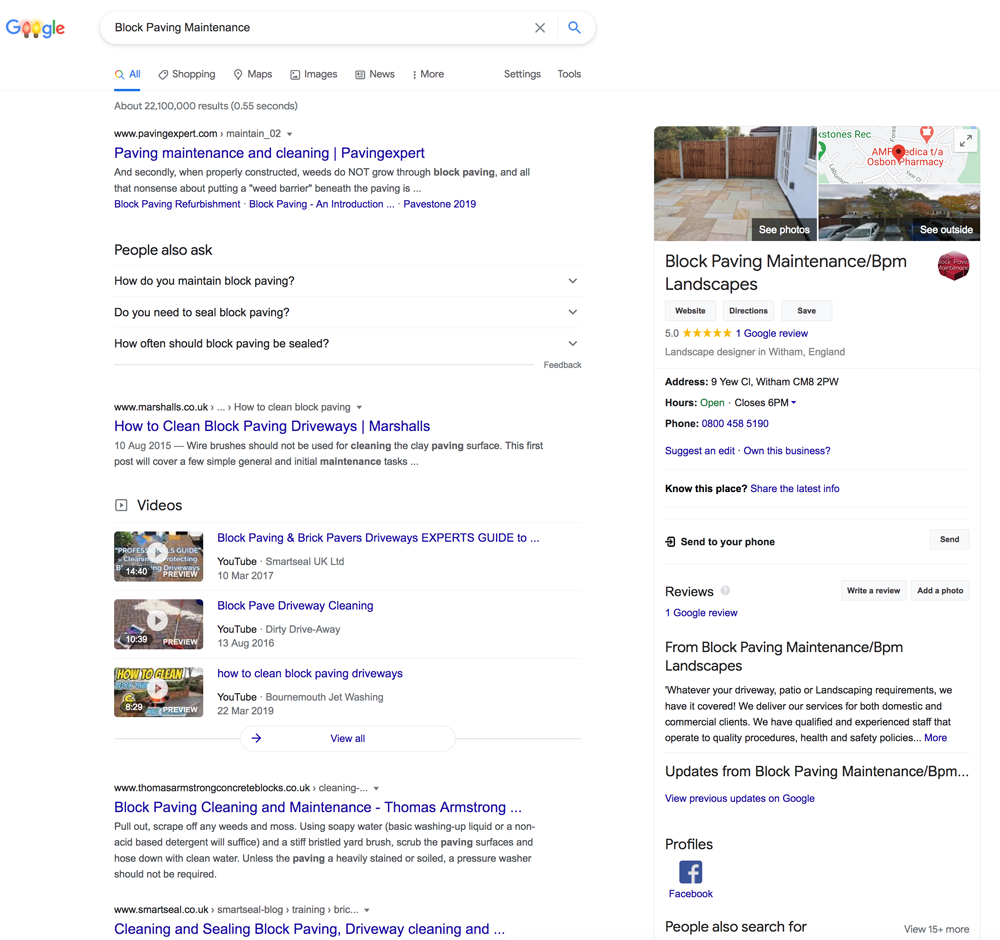Open search Settings
This screenshot has width=1000, height=940.
pos(522,74)
